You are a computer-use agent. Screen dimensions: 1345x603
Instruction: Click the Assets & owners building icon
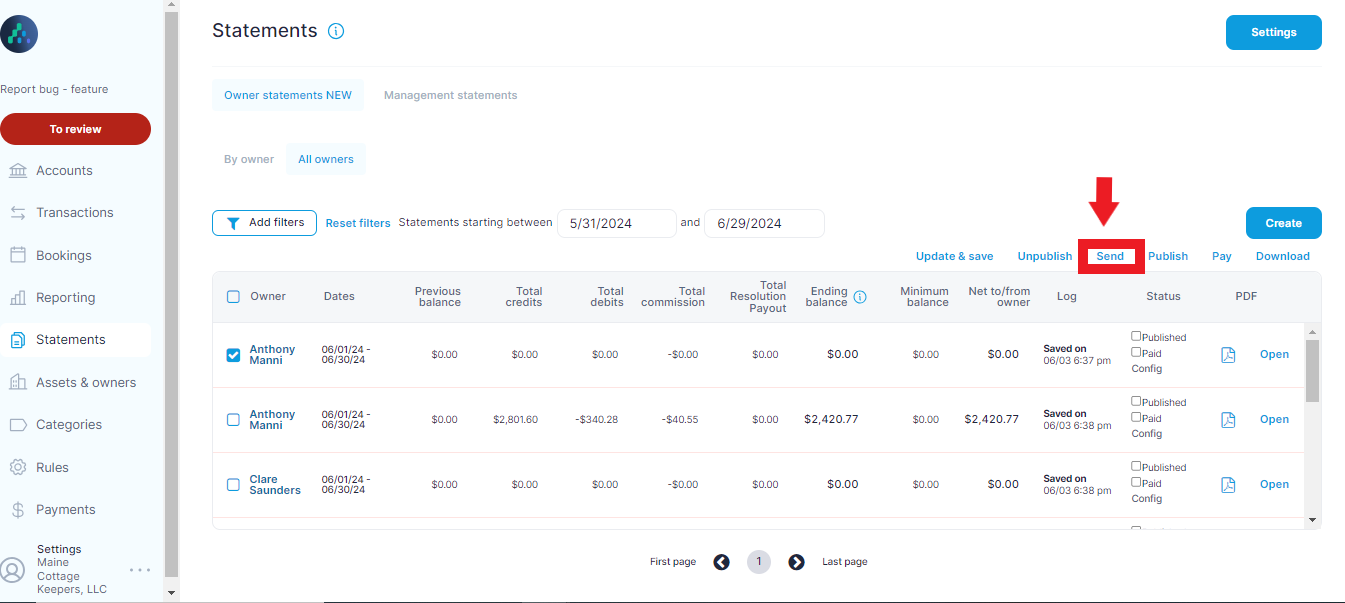click(x=18, y=382)
